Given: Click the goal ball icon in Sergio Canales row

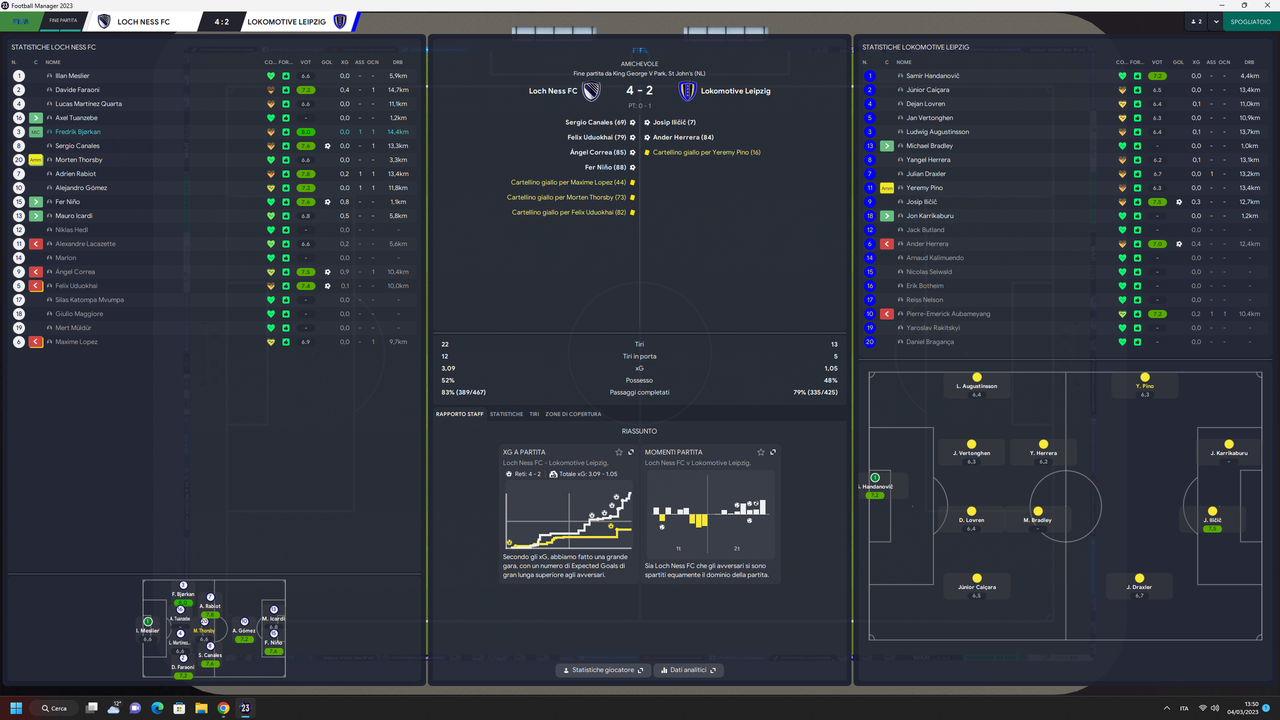Looking at the screenshot, I should tap(327, 146).
